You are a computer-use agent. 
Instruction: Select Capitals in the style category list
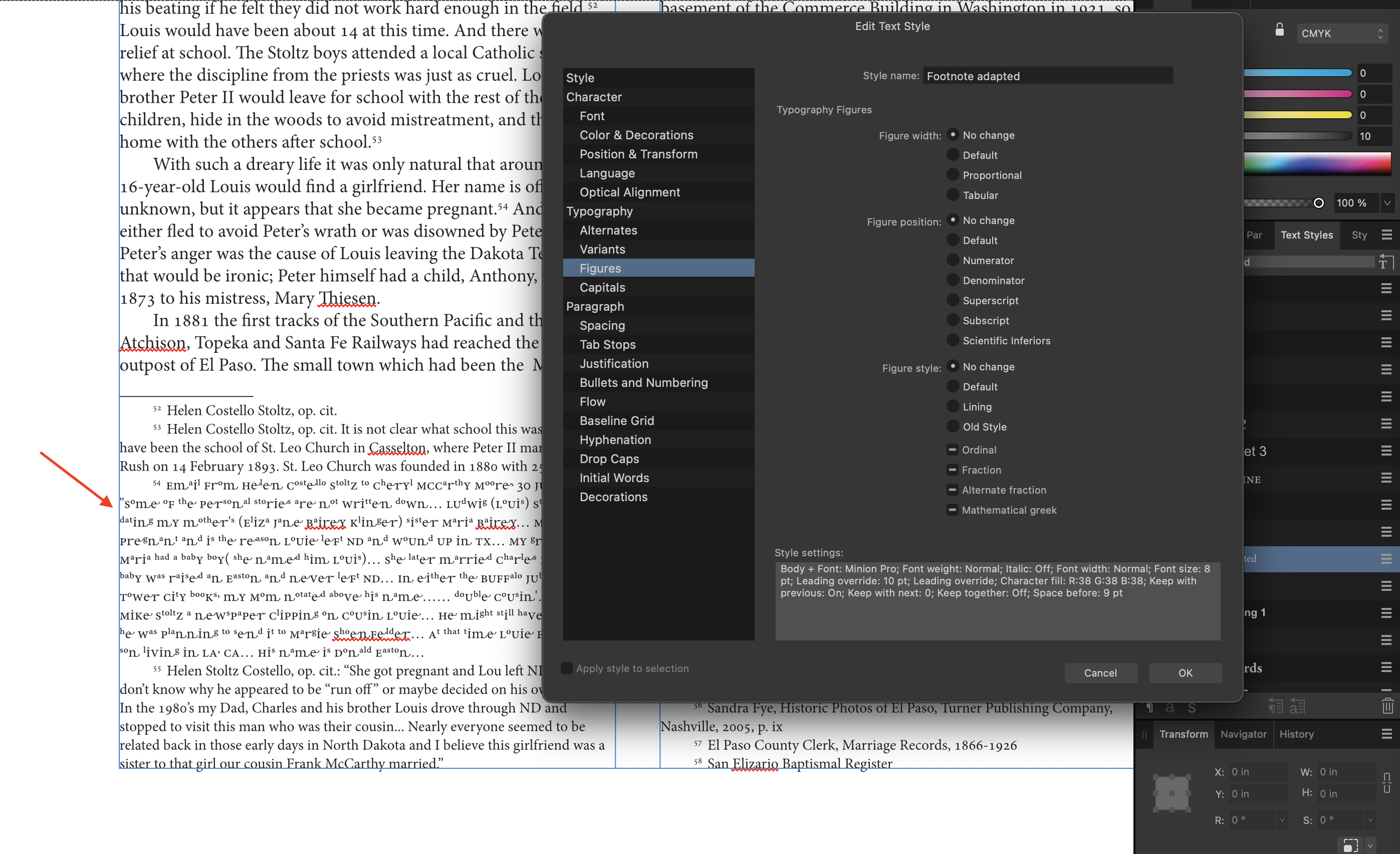pos(602,287)
